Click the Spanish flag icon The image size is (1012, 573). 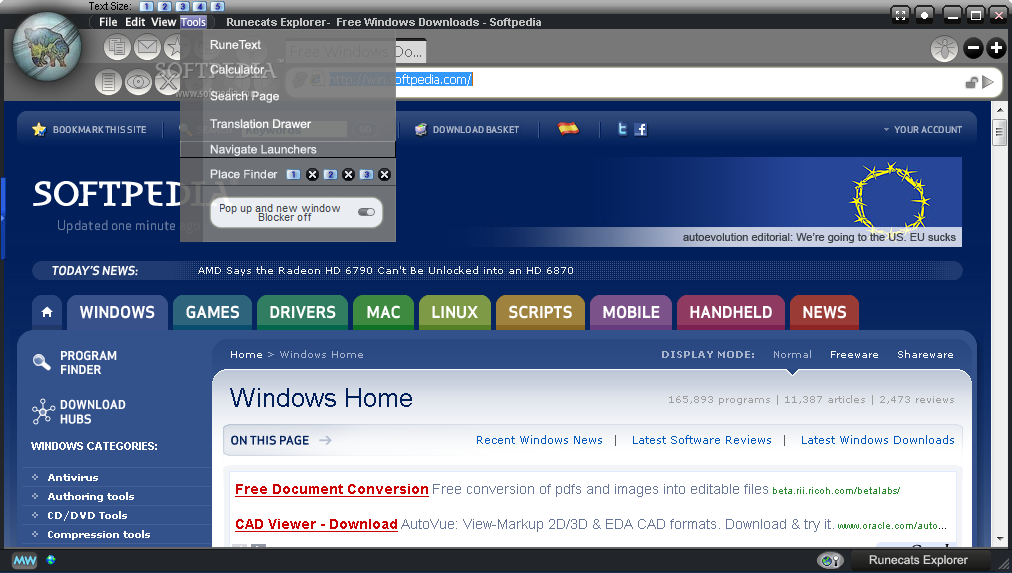[x=569, y=128]
